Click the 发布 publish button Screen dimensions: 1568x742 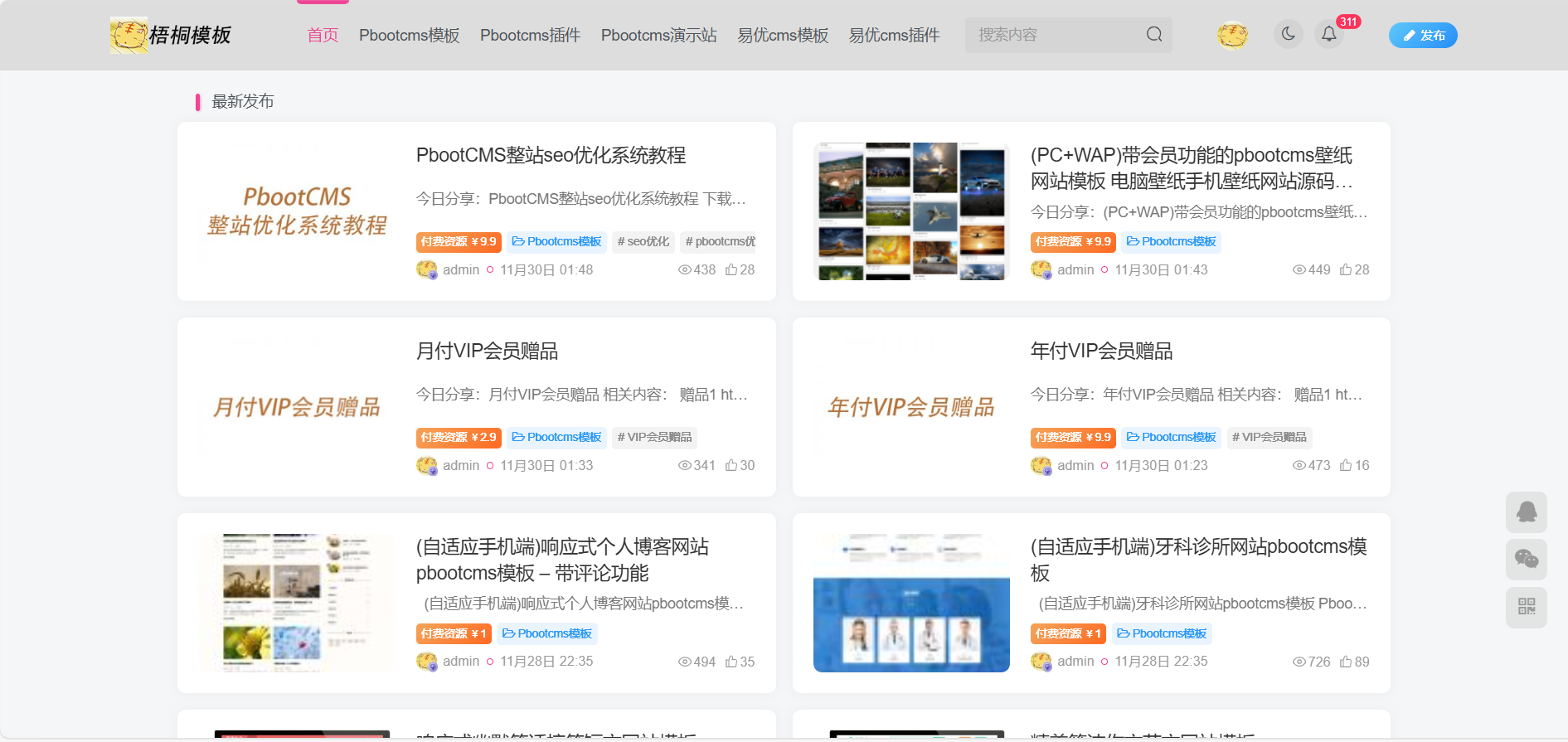click(x=1423, y=35)
